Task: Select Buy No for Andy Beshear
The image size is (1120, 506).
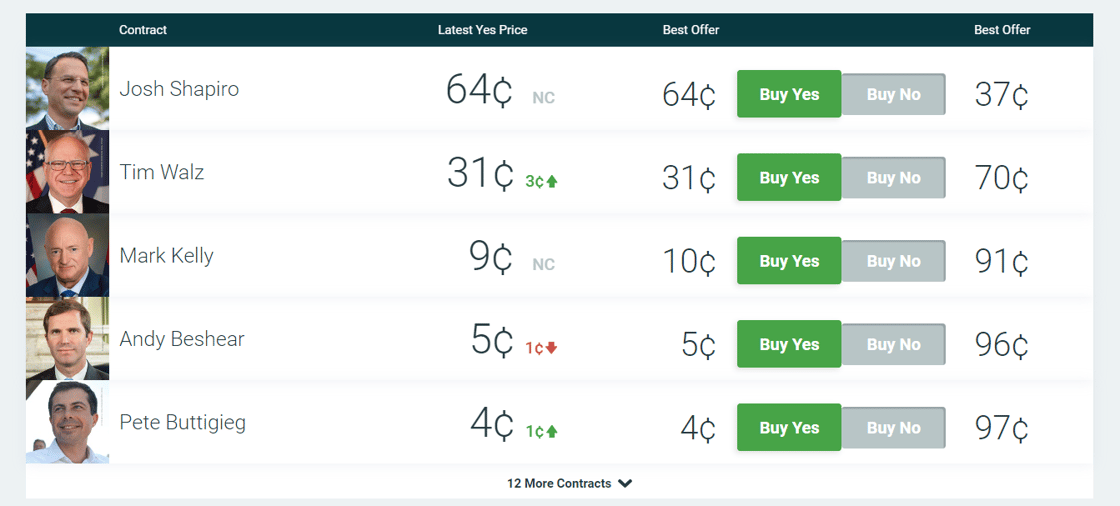Action: [893, 345]
